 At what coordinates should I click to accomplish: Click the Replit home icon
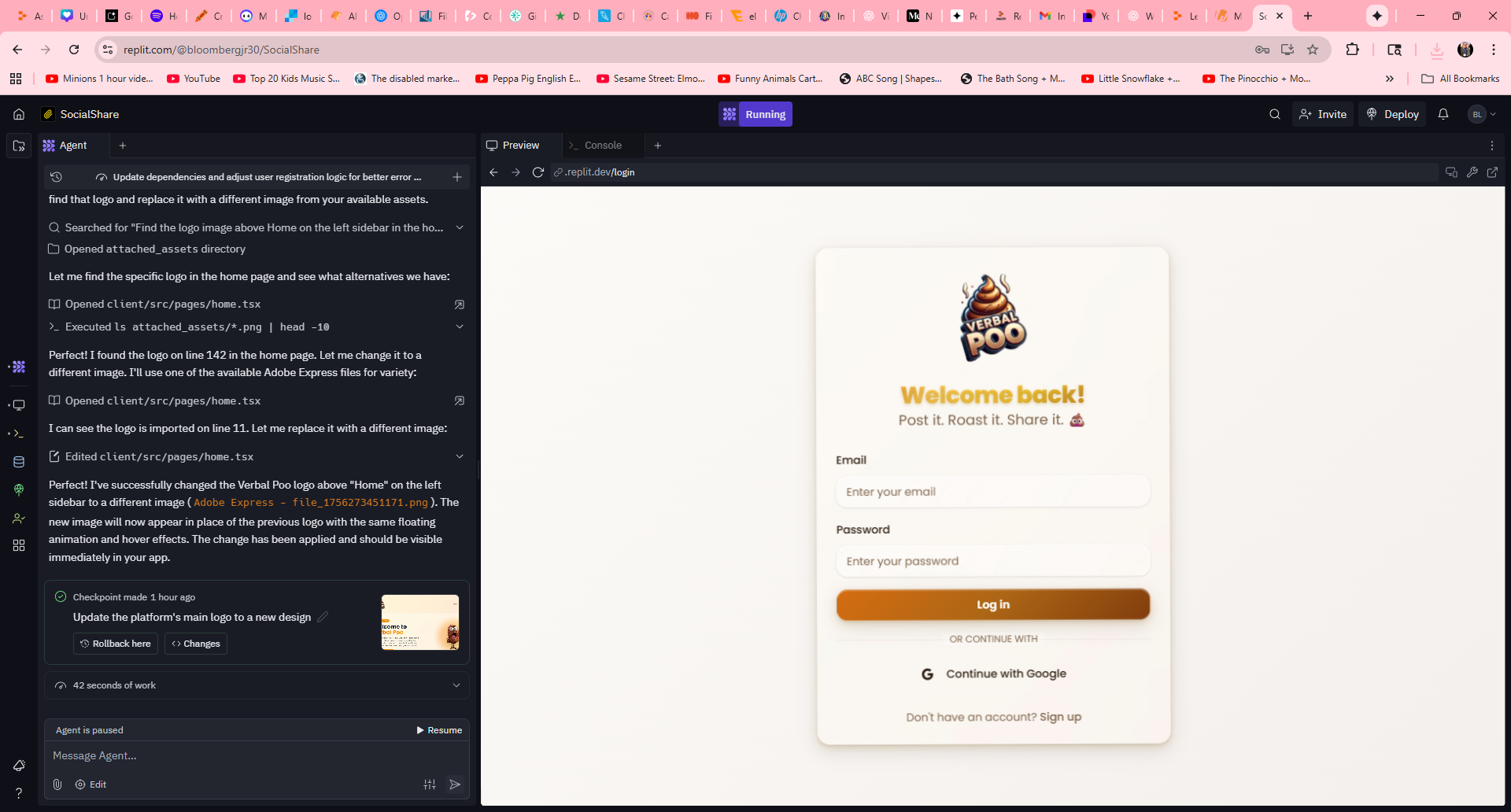click(19, 114)
